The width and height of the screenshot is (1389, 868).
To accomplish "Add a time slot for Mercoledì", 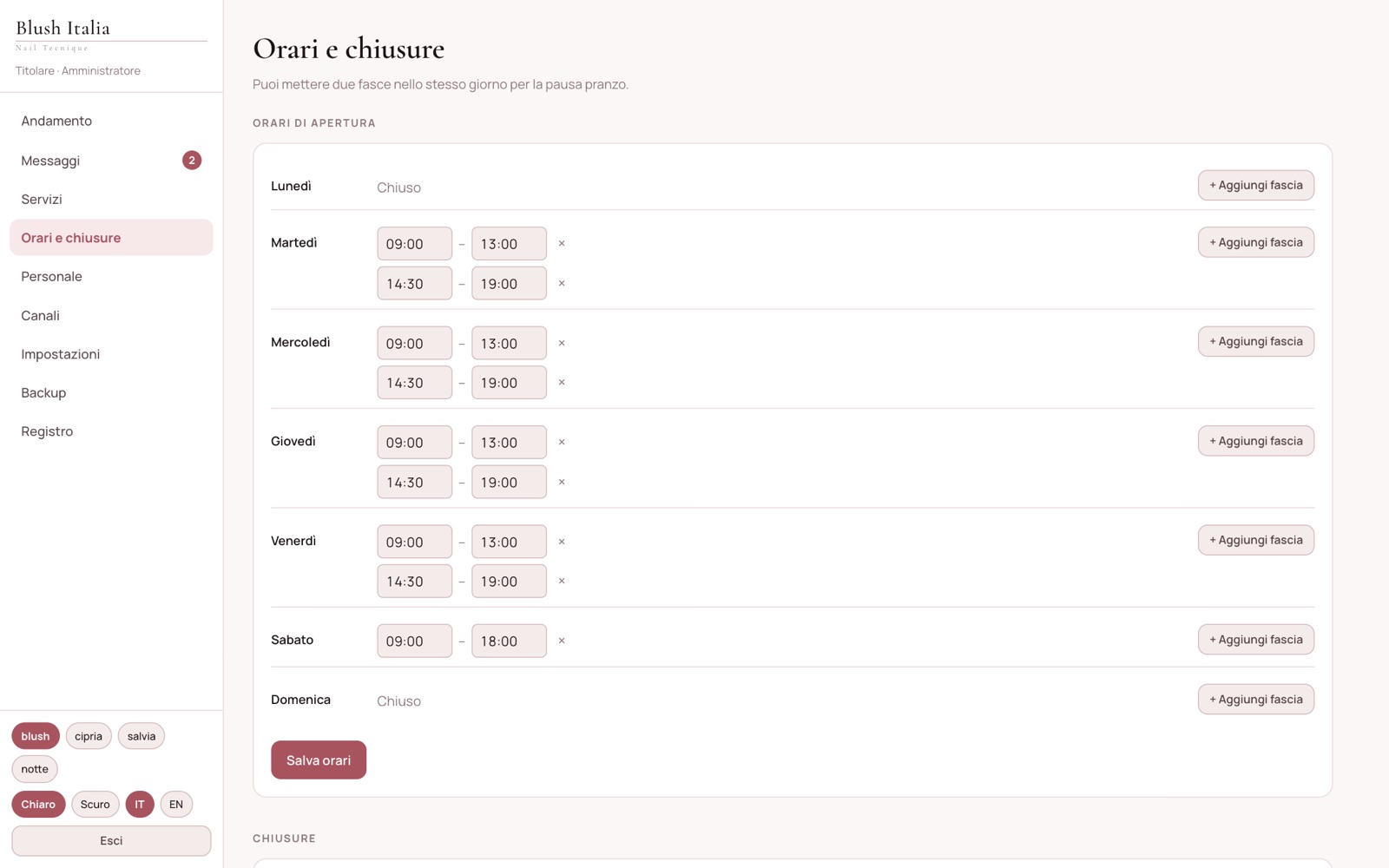I will (x=1256, y=342).
